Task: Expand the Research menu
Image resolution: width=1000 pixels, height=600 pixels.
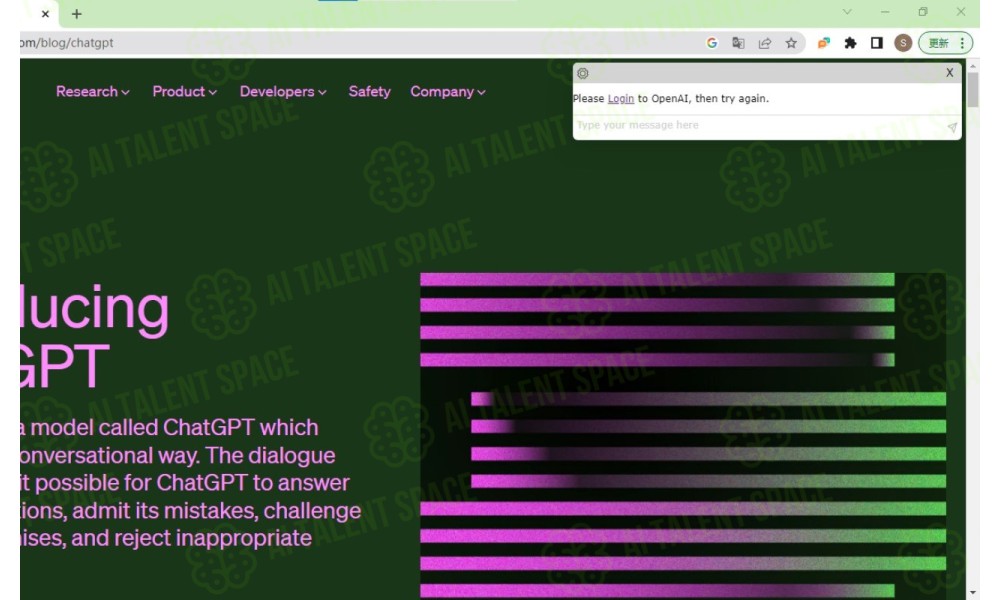Action: (x=92, y=92)
